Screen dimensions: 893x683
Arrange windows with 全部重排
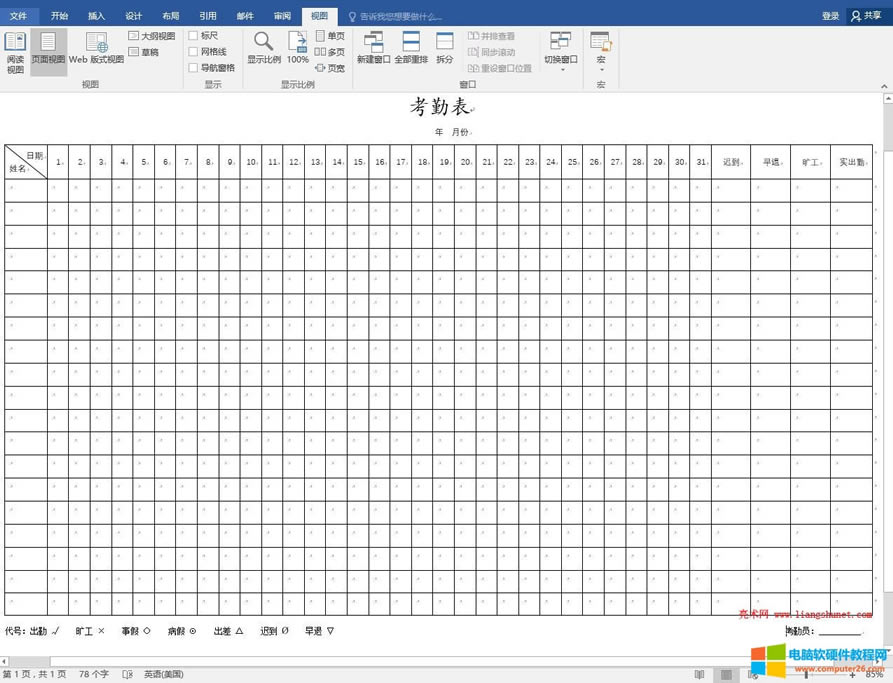pyautogui.click(x=411, y=50)
